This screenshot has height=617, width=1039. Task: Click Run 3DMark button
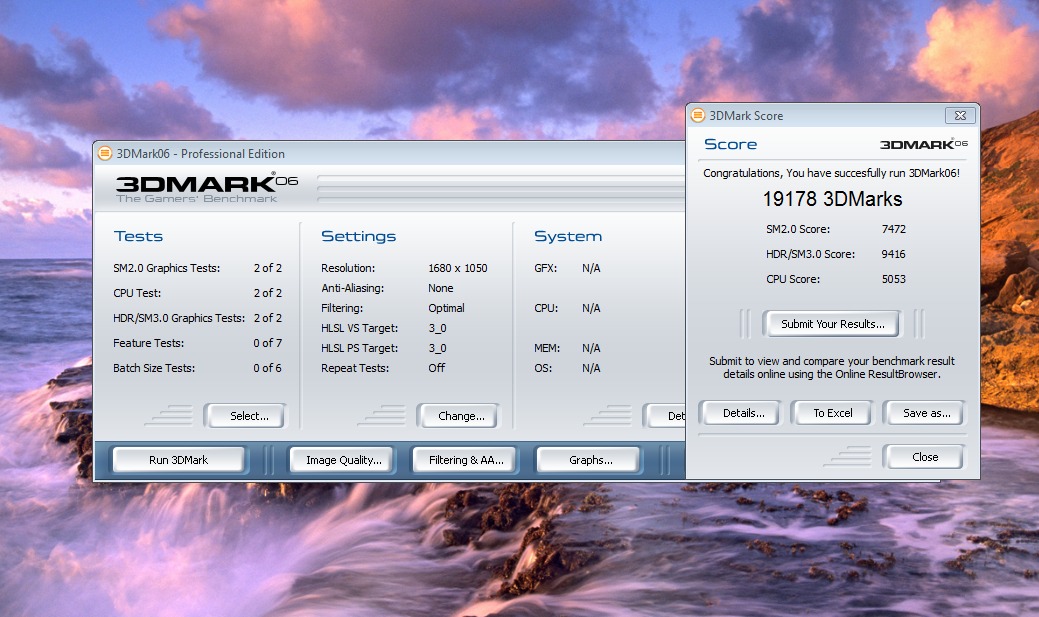tap(178, 460)
